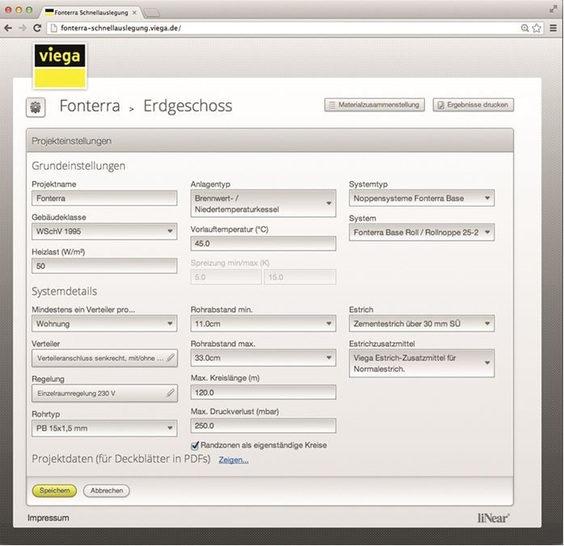Open the Estrich dropdown

click(x=422, y=323)
